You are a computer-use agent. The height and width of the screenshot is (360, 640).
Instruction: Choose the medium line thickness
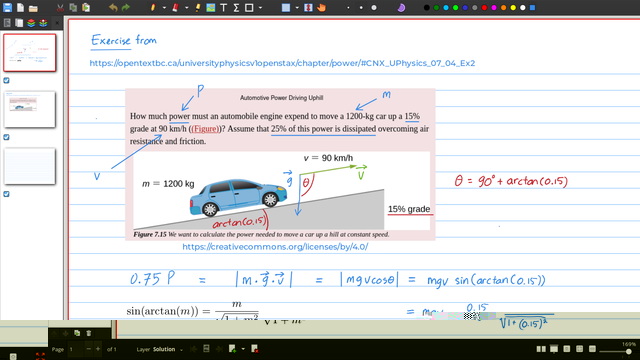click(x=361, y=8)
